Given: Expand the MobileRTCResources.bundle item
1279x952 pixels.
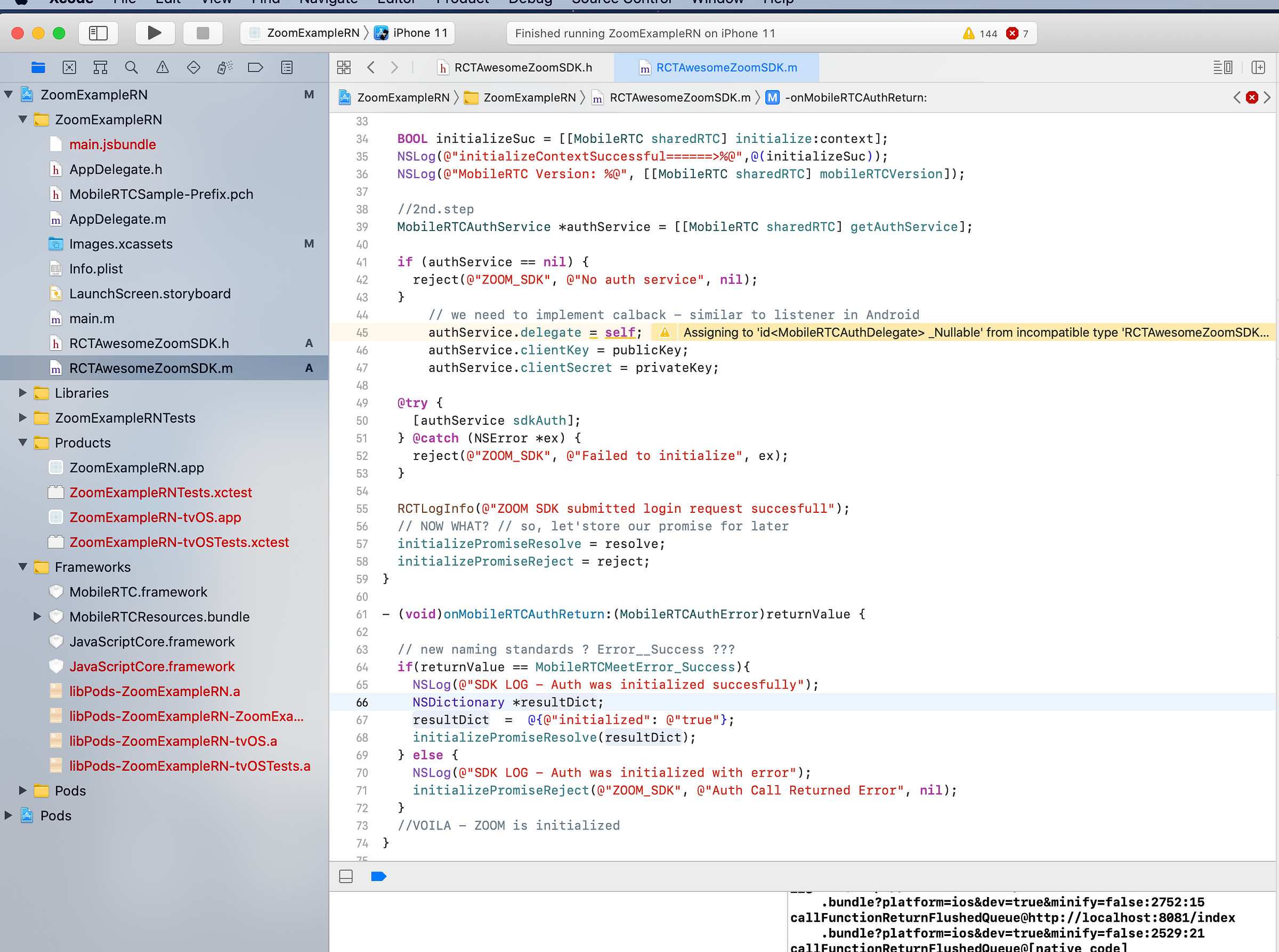Looking at the screenshot, I should (37, 617).
